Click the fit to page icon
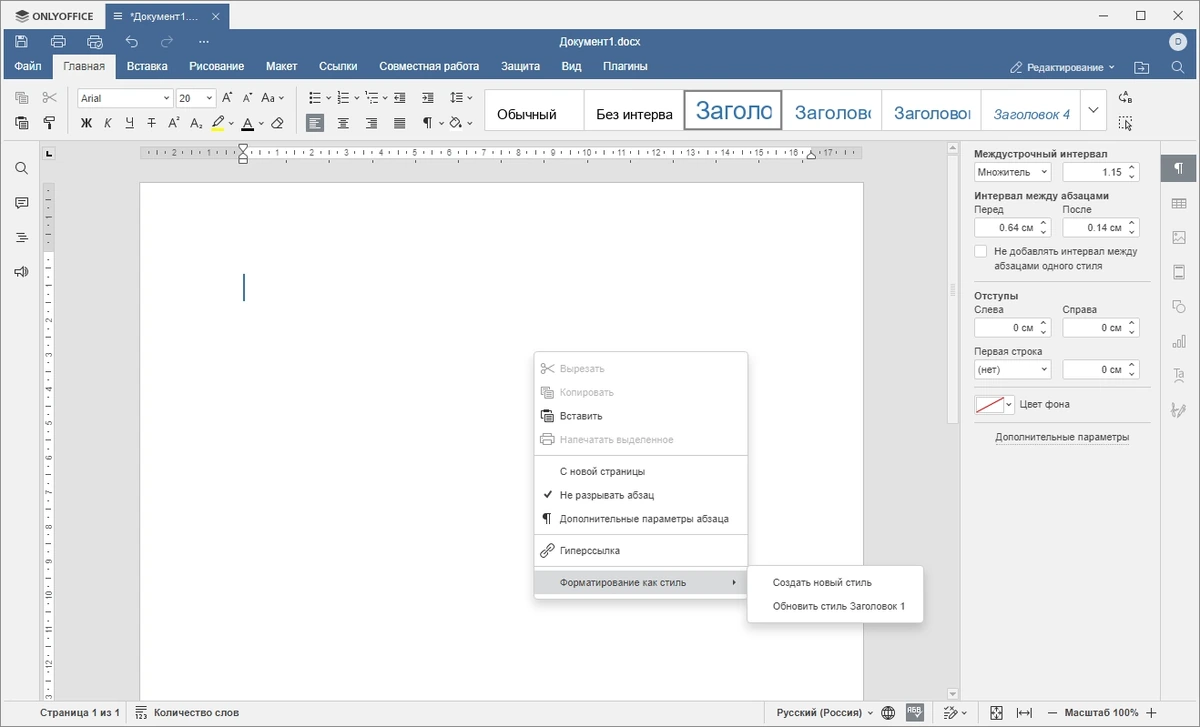Screen dimensions: 1200x727 (x=996, y=713)
